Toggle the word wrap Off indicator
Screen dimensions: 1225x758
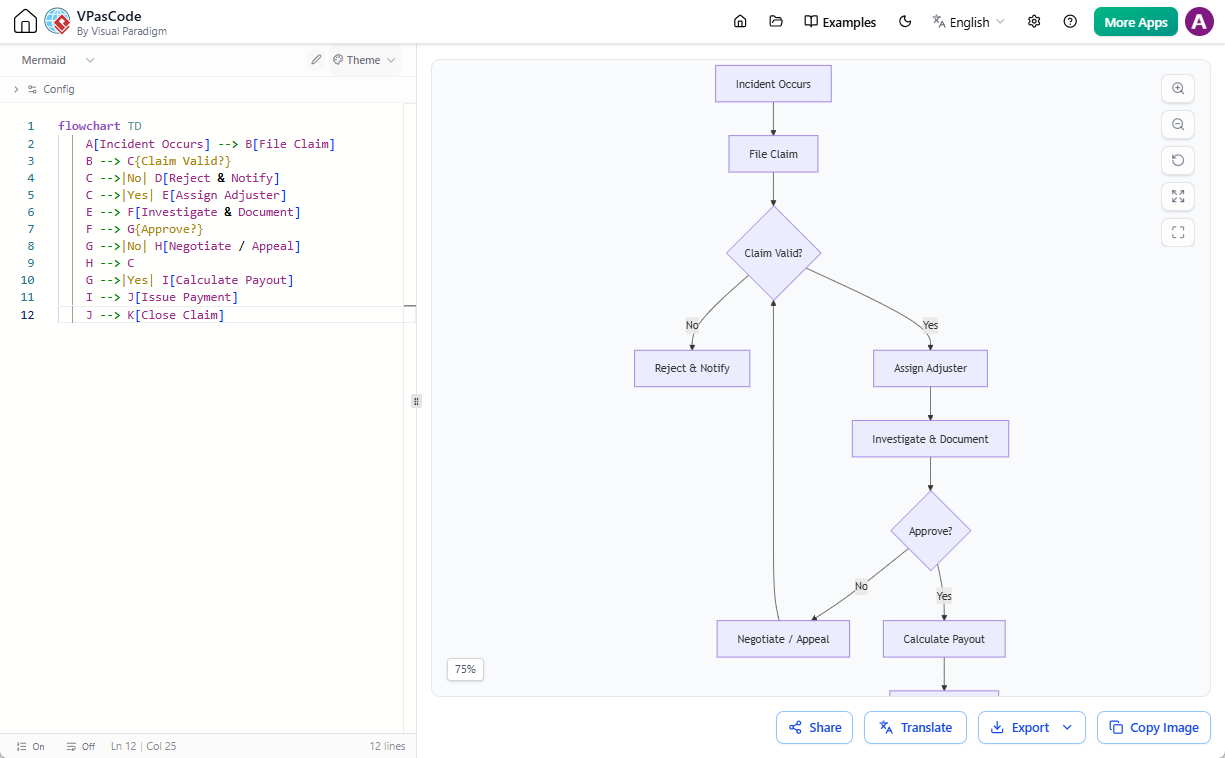click(x=80, y=746)
